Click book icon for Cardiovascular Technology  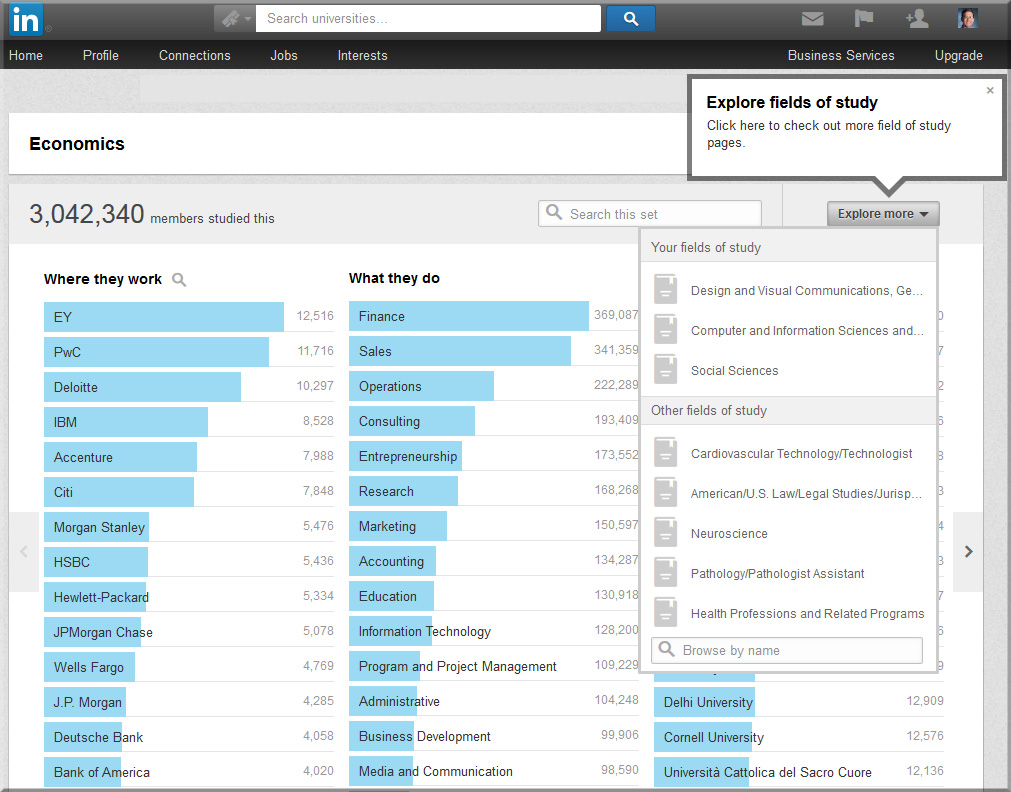pyautogui.click(x=665, y=452)
